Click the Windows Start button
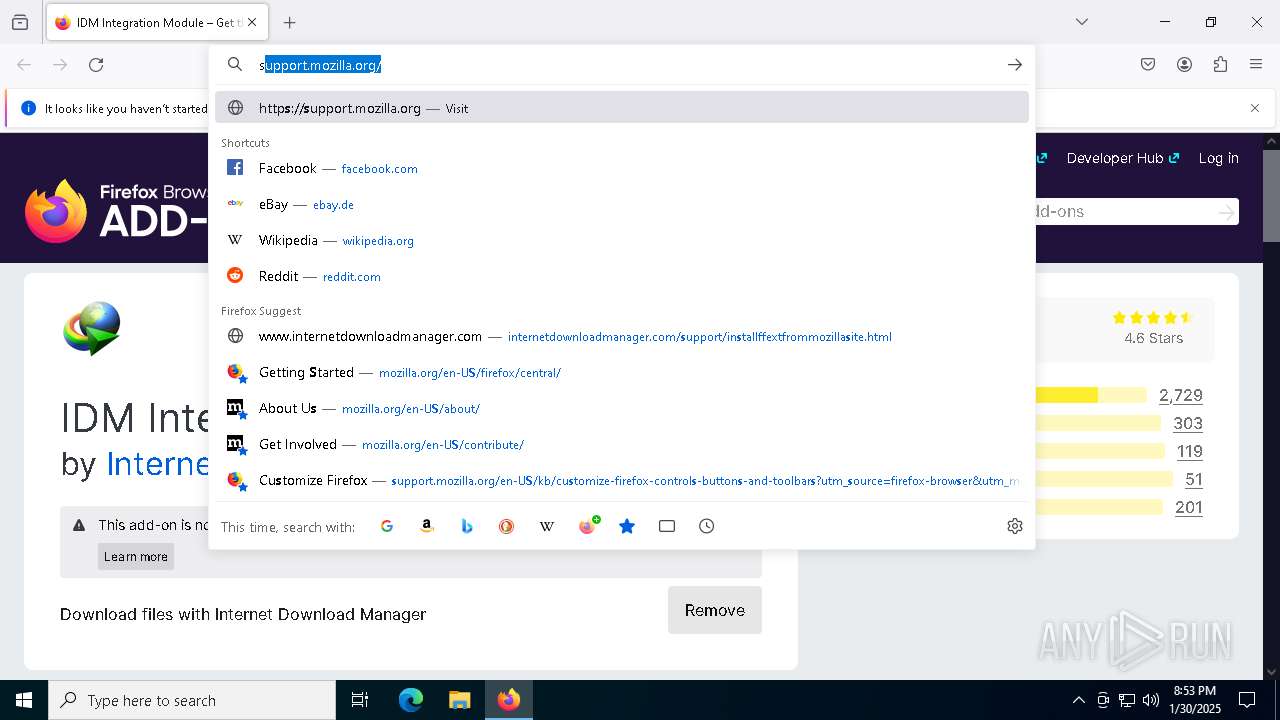 click(24, 700)
